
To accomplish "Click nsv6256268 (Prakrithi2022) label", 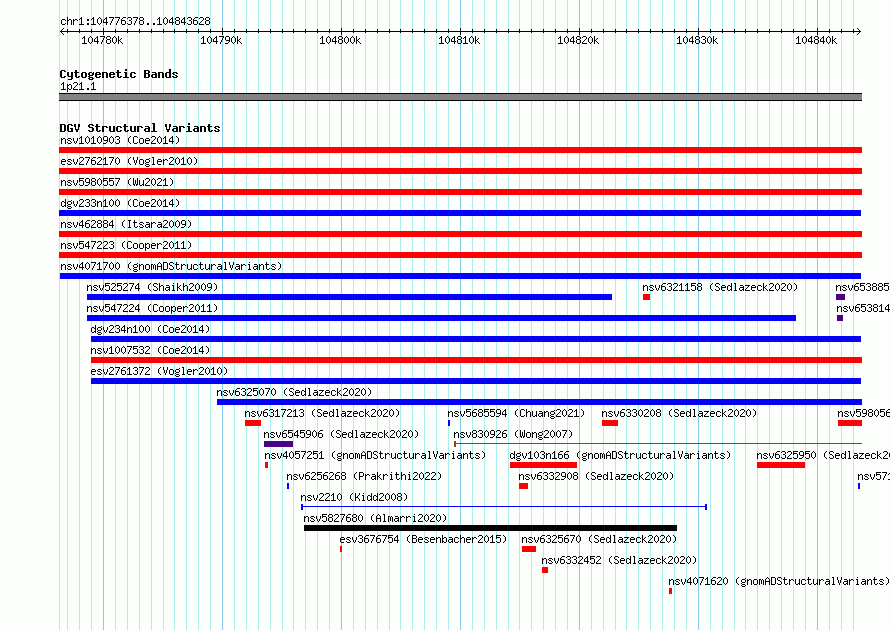I will pos(364,476).
